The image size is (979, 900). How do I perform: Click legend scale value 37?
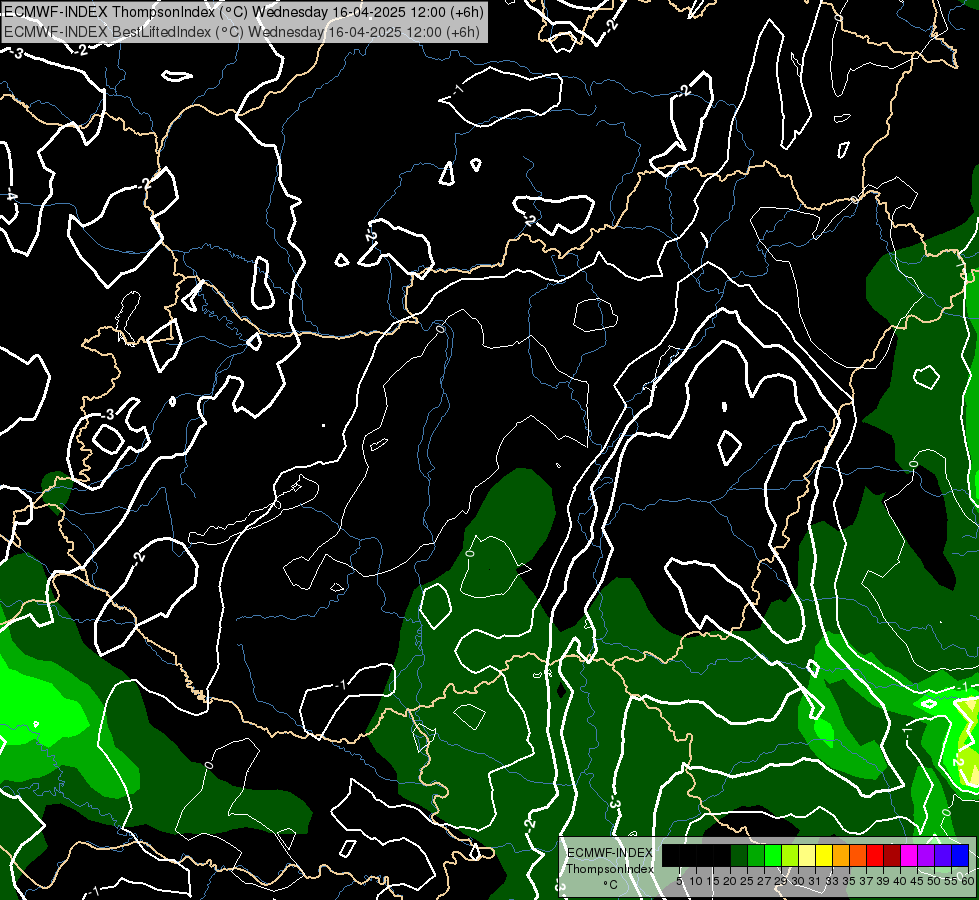[867, 881]
